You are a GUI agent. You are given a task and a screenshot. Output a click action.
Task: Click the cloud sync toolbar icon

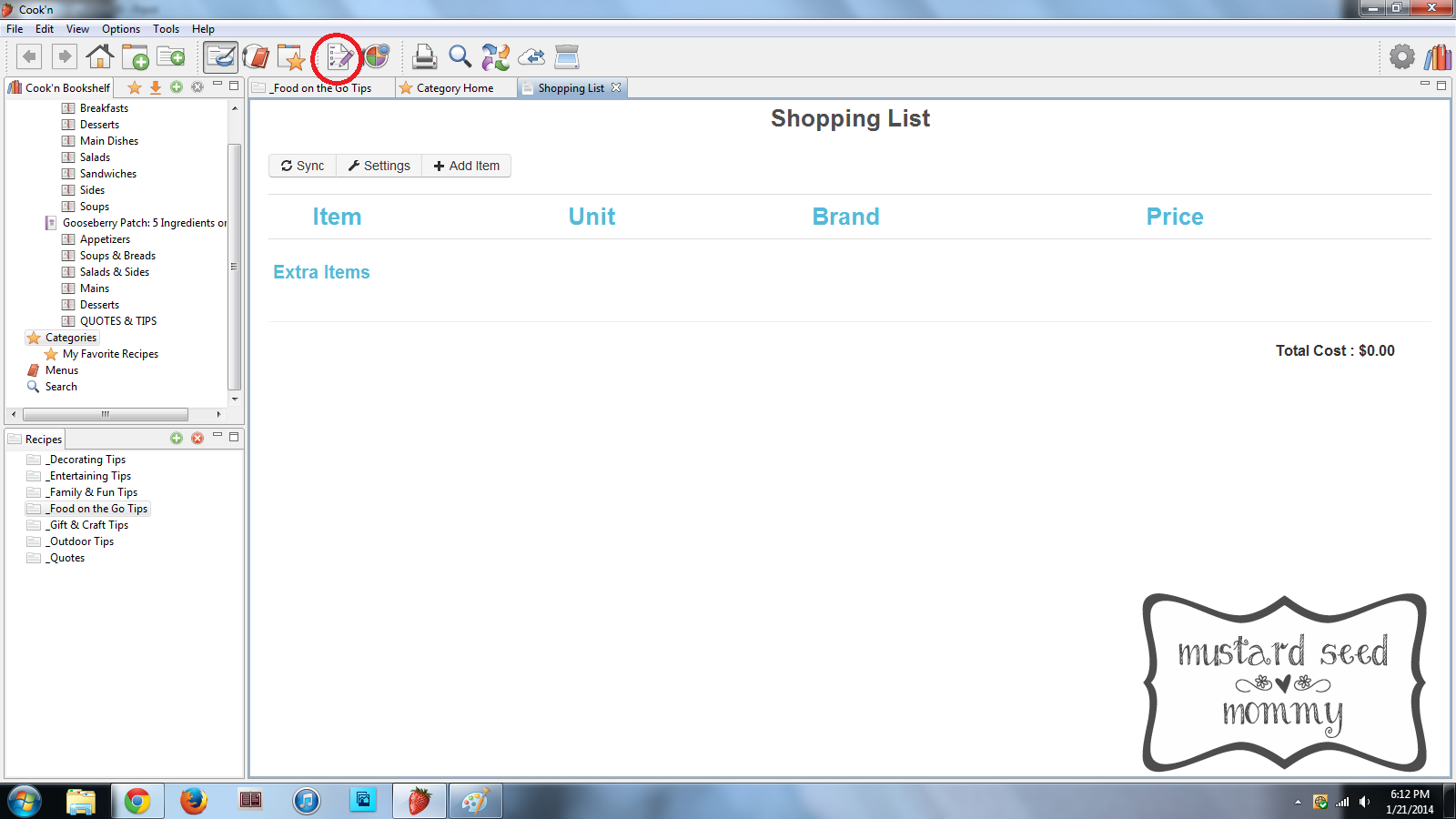(531, 57)
